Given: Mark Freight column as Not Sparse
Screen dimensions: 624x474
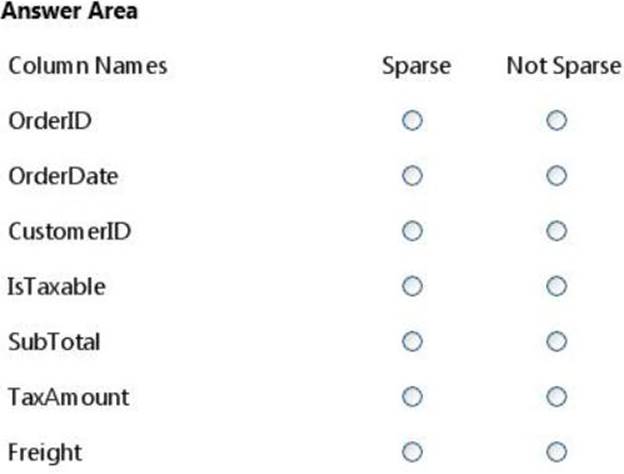Looking at the screenshot, I should pyautogui.click(x=557, y=451).
